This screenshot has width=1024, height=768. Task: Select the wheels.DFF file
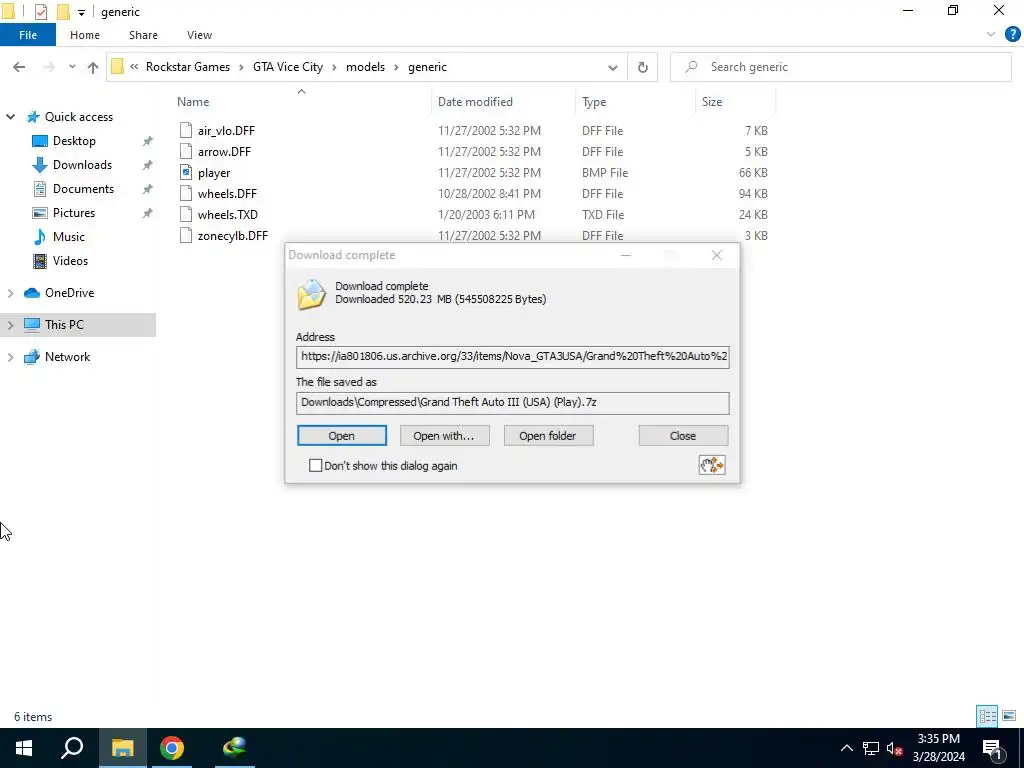pos(227,193)
